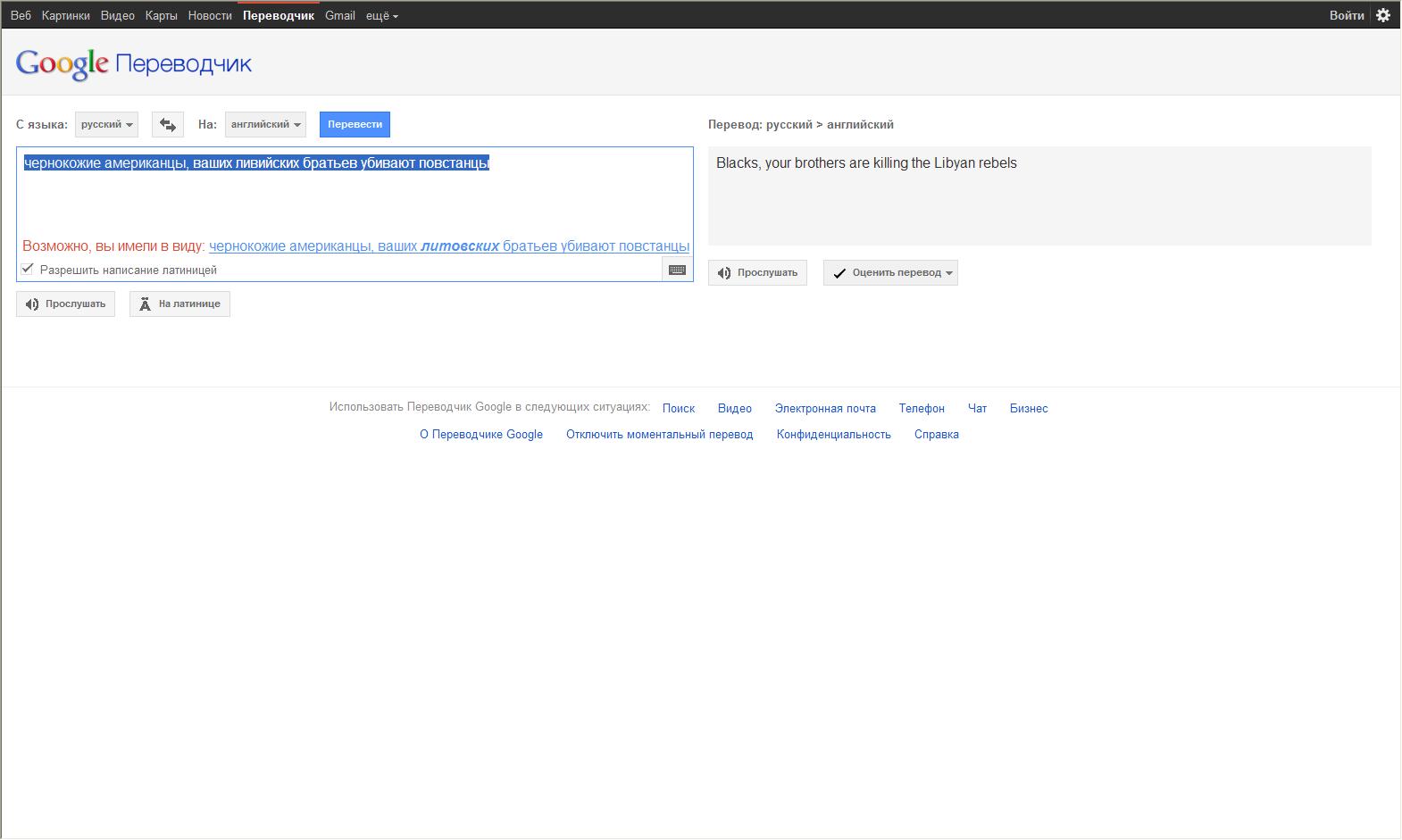1402x840 pixels.
Task: Open the Телефон footer link
Action: tap(922, 409)
